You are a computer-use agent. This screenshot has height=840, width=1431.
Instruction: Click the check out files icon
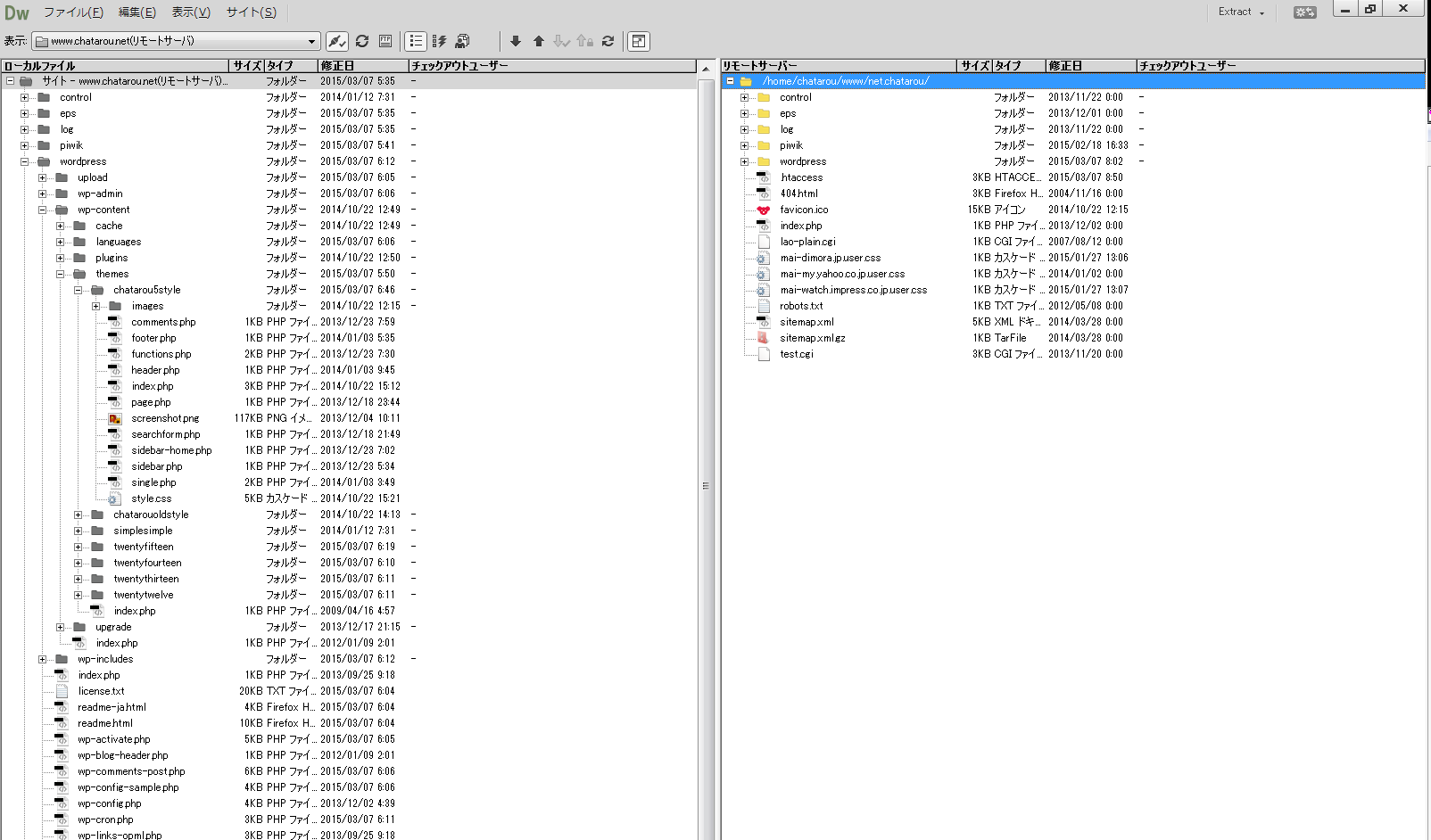pos(562,41)
